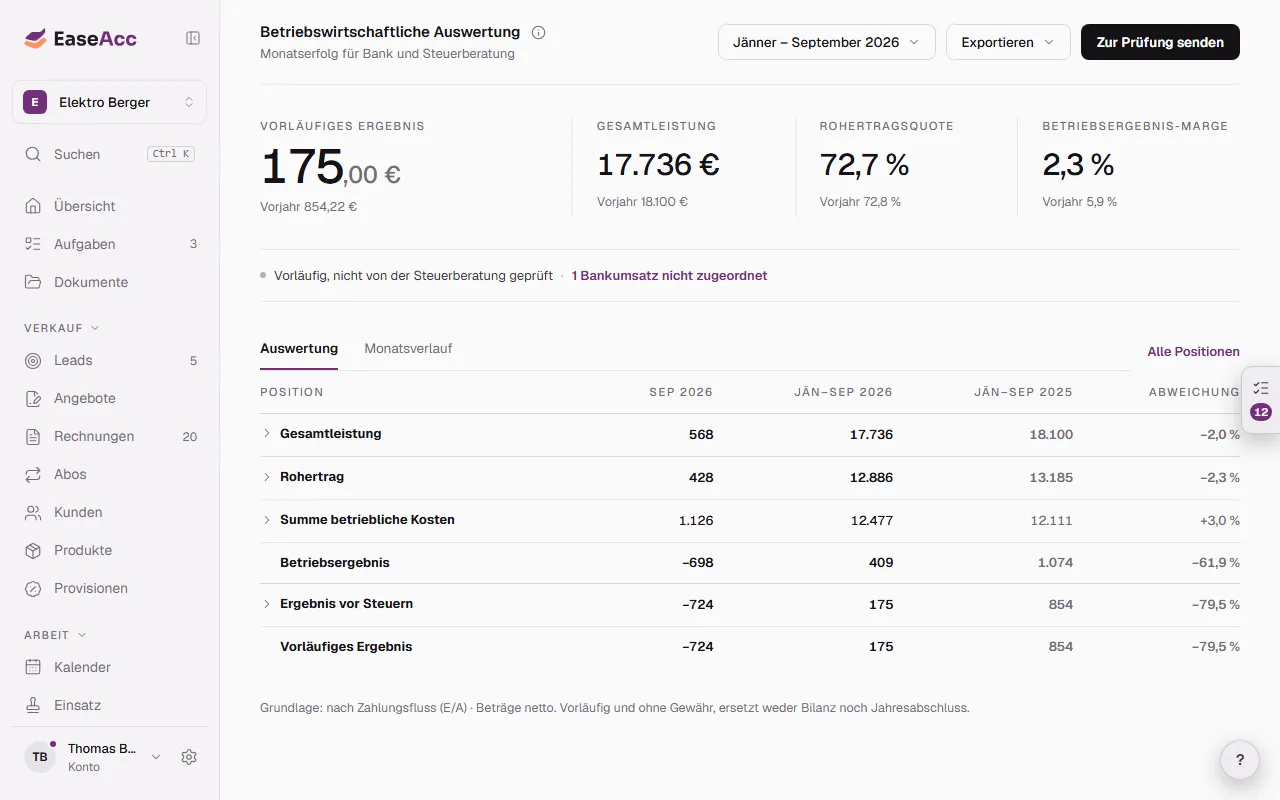Open Abos in the sidebar
This screenshot has width=1280, height=800.
coord(110,474)
